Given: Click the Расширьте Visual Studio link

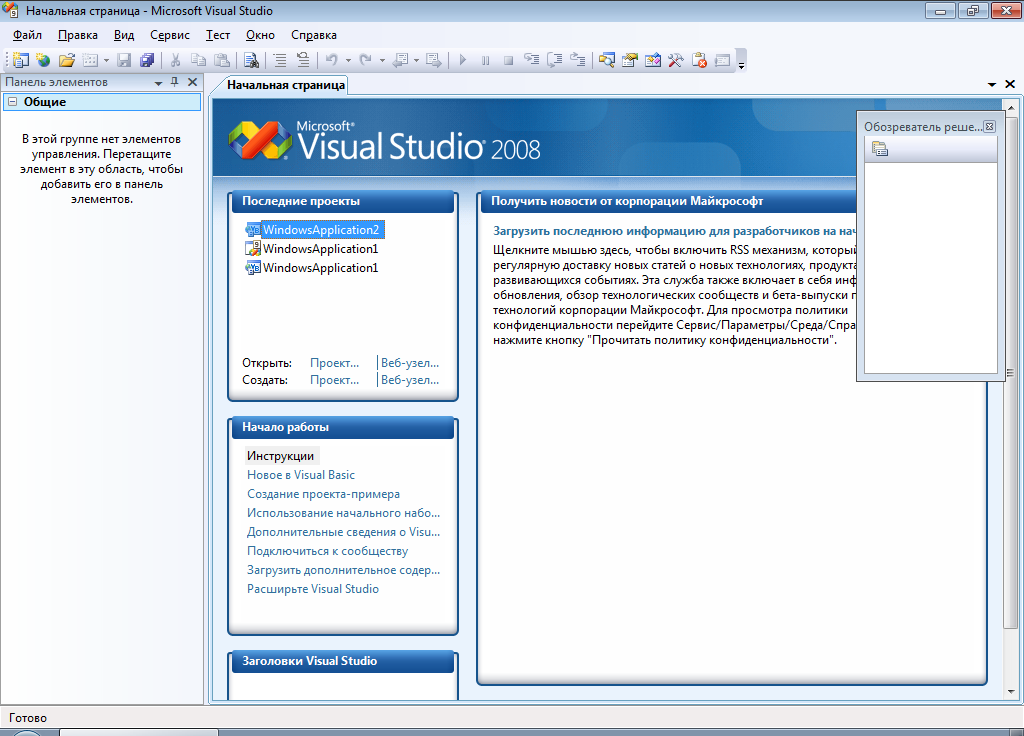Looking at the screenshot, I should pos(313,589).
